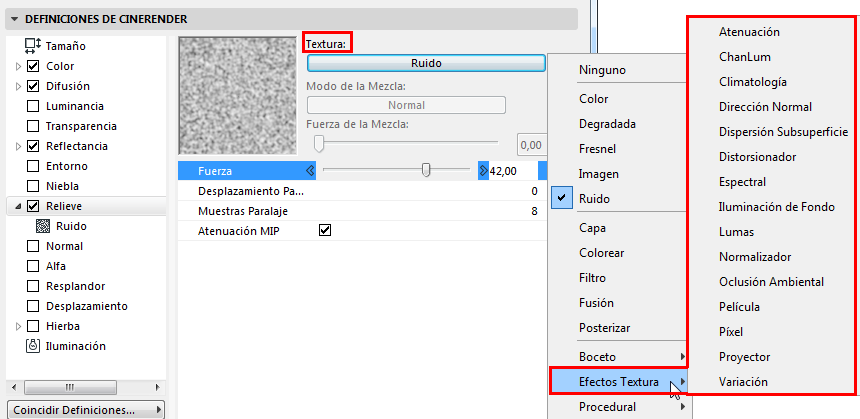Enable the Entorno checkbox

(x=33, y=166)
